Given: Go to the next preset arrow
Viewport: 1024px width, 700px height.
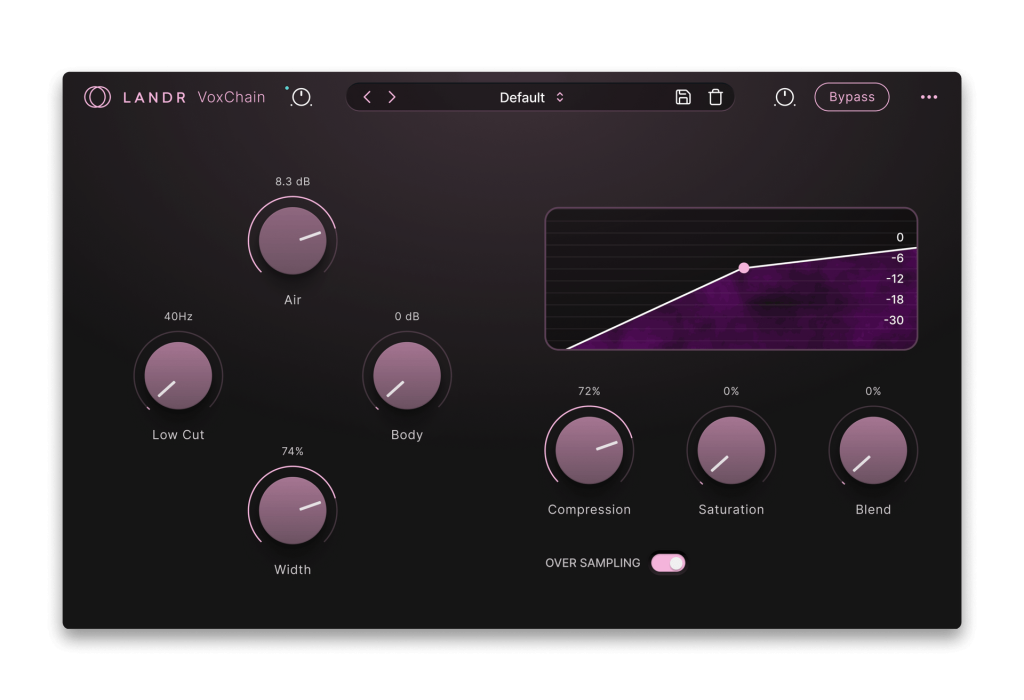Looking at the screenshot, I should (x=392, y=97).
